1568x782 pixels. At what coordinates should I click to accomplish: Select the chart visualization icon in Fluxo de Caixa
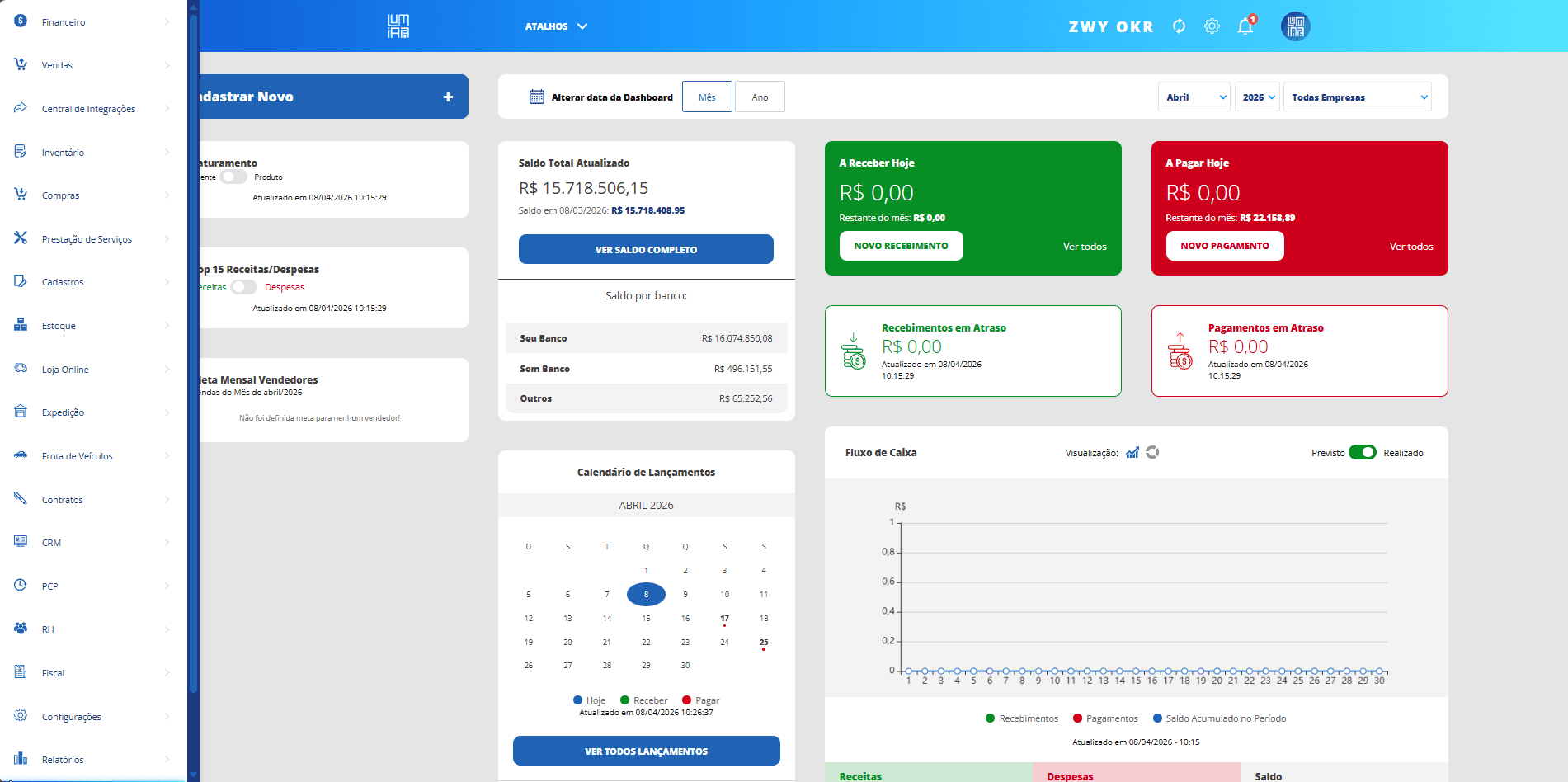click(x=1133, y=452)
